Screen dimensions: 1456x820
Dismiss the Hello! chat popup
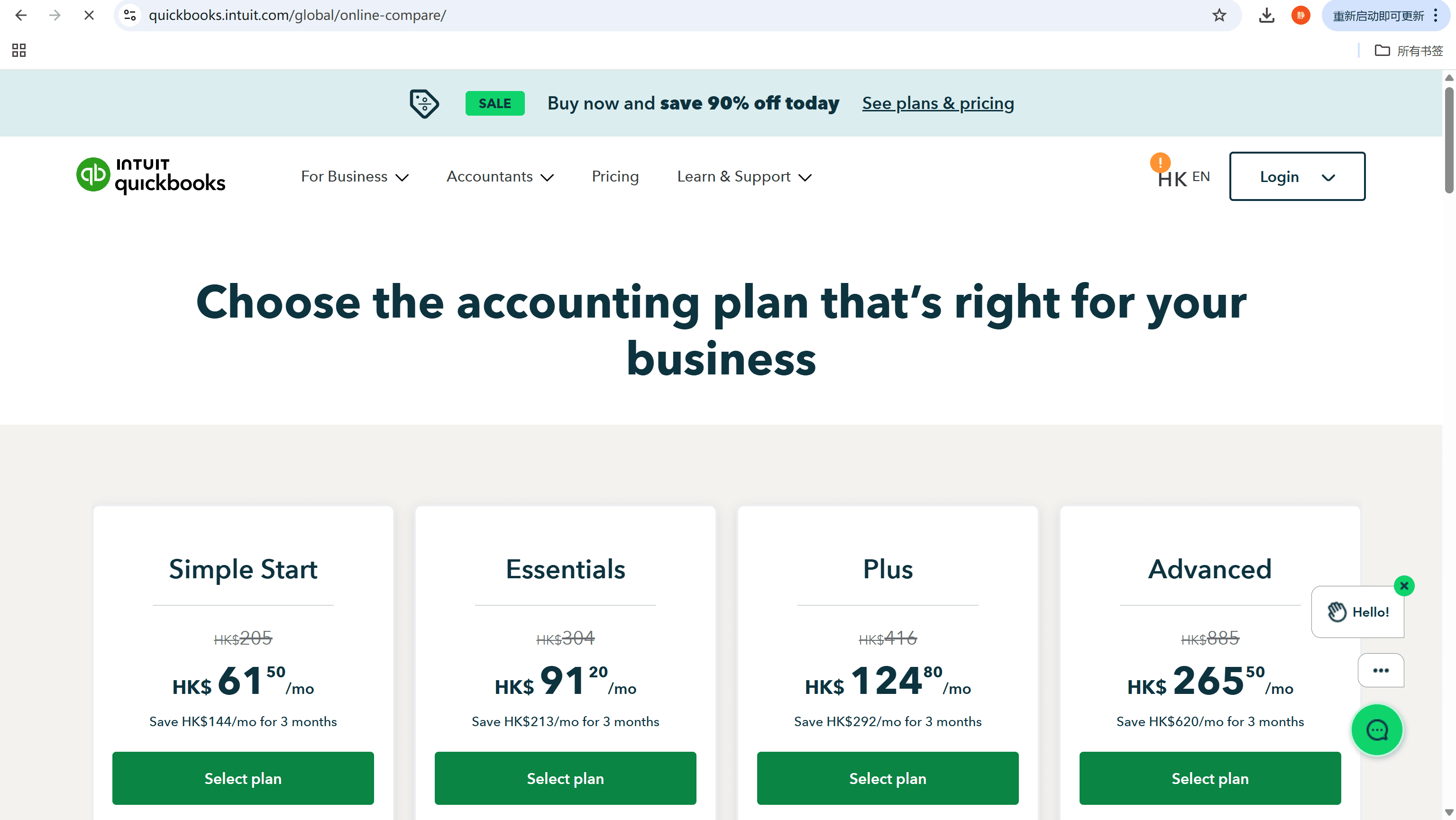click(1405, 585)
